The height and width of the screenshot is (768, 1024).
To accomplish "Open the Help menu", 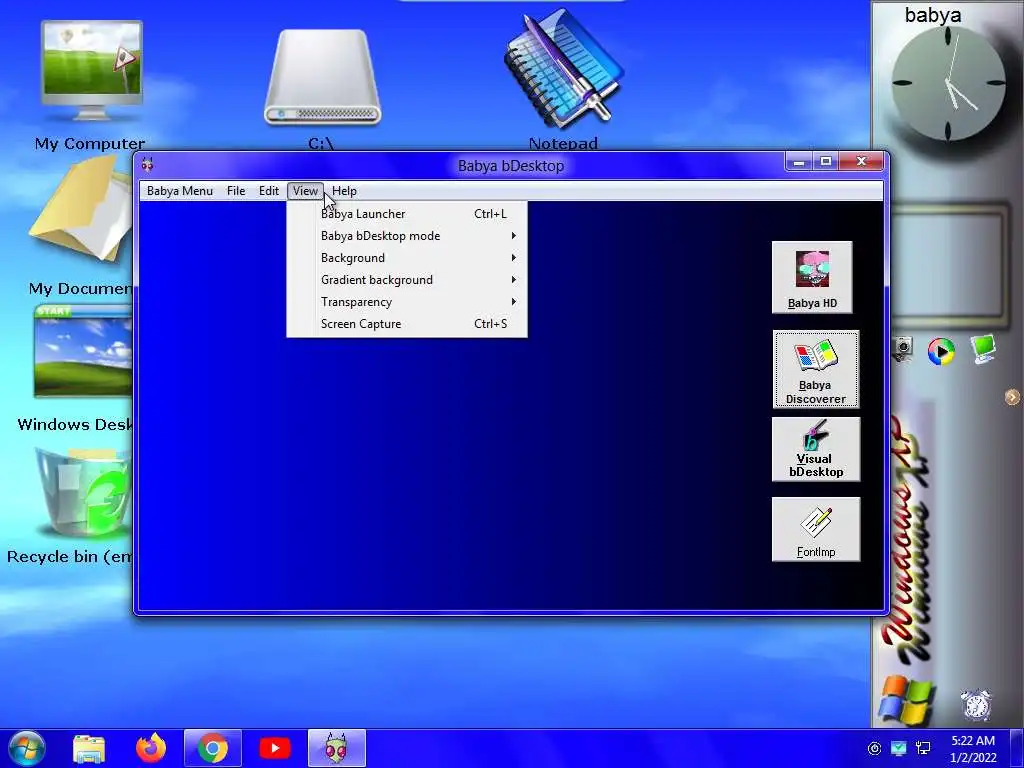I will [344, 191].
